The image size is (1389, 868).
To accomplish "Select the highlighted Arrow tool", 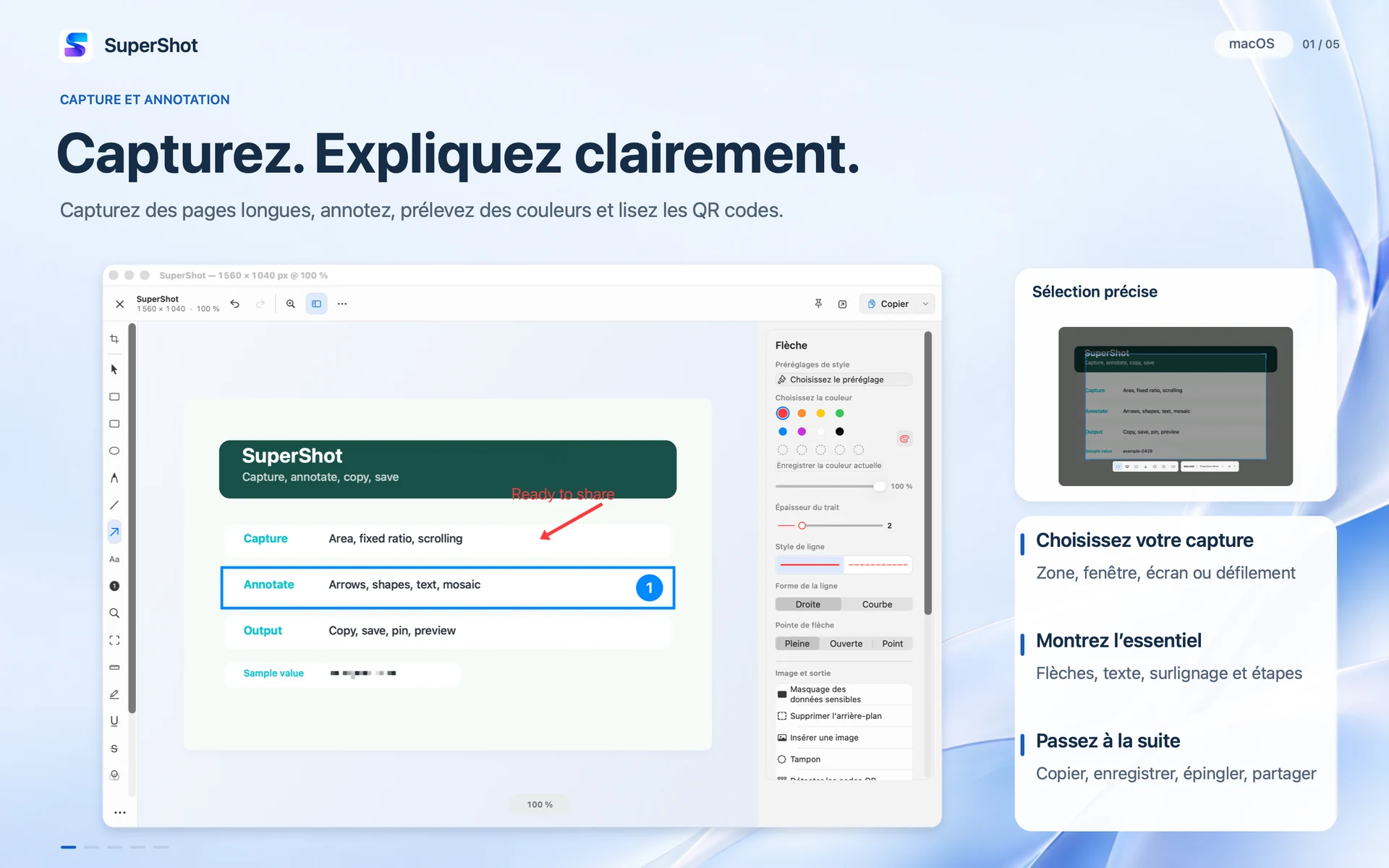I will pos(114,532).
